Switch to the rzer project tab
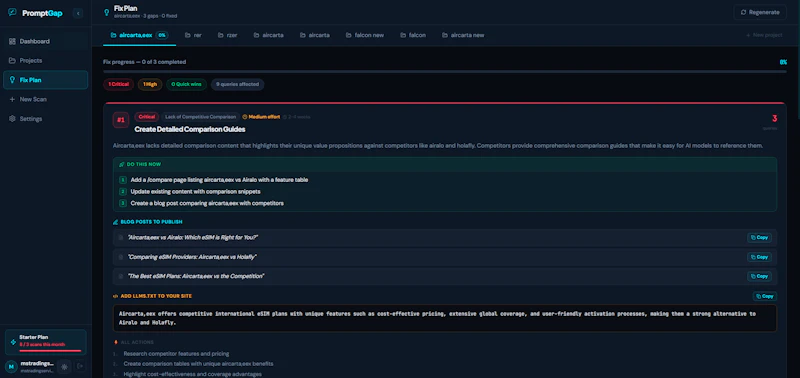The width and height of the screenshot is (800, 378). 228,35
